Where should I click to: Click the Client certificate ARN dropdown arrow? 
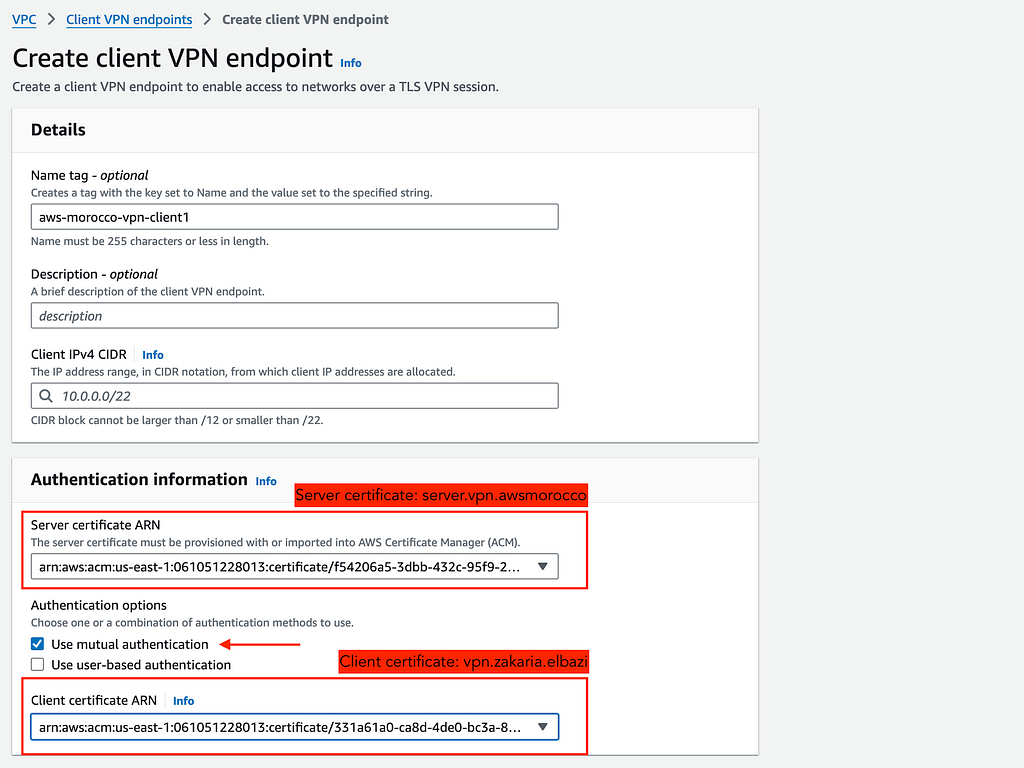[543, 727]
